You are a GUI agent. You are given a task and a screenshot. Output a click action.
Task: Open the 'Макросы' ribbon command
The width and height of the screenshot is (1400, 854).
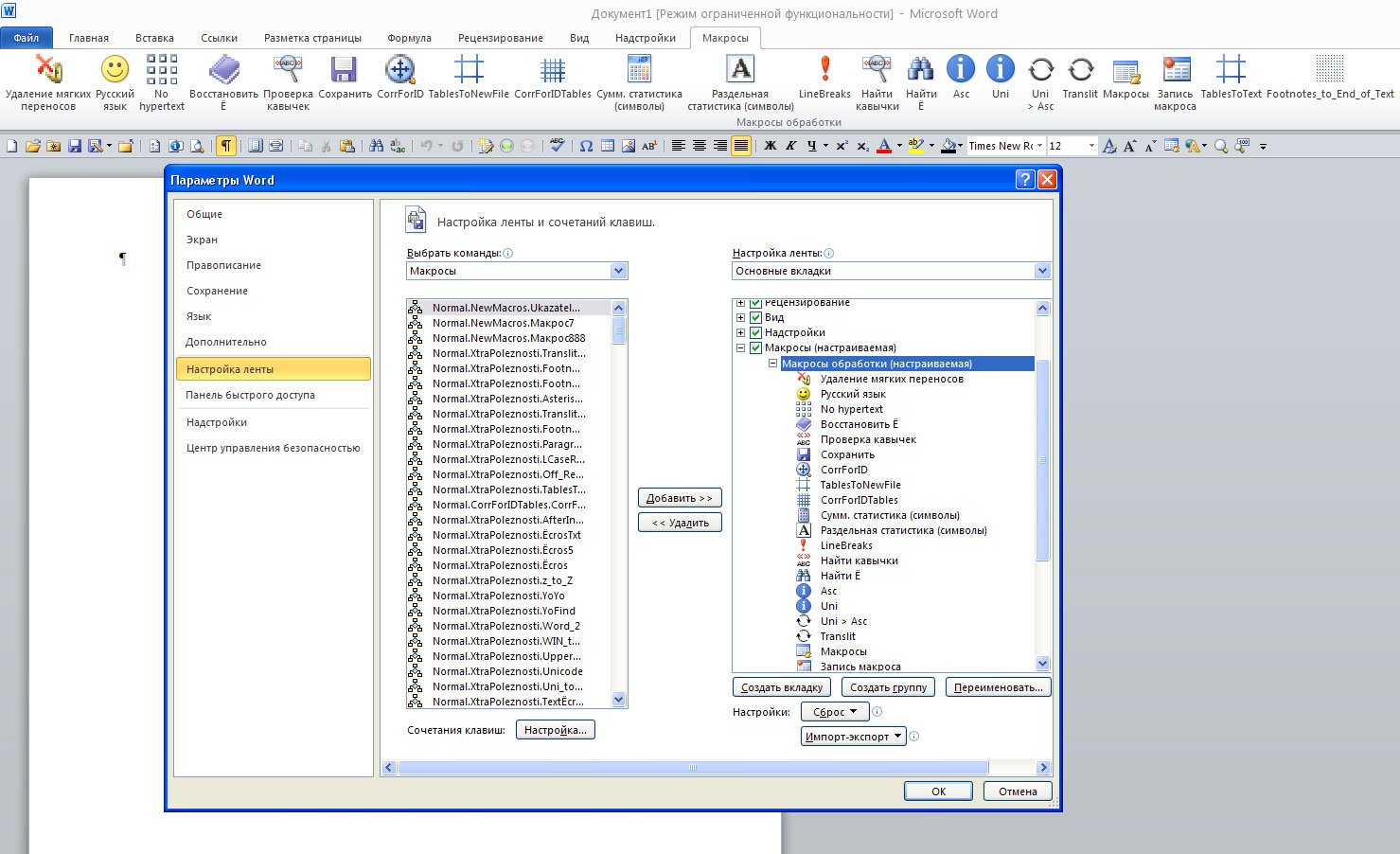1125,77
